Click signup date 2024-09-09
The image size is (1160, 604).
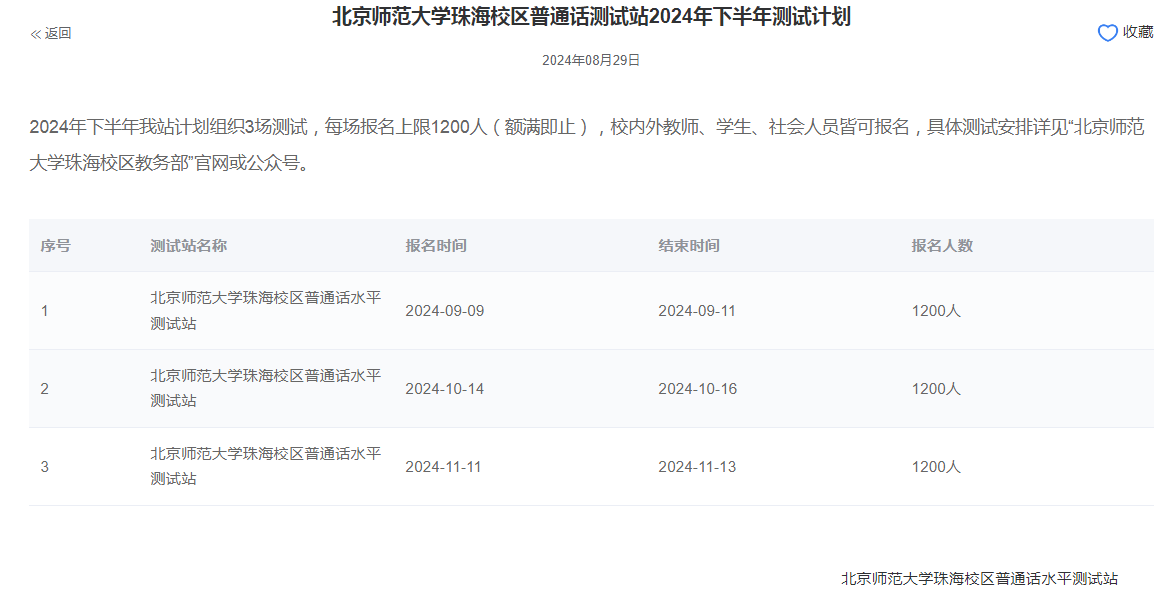coord(445,311)
